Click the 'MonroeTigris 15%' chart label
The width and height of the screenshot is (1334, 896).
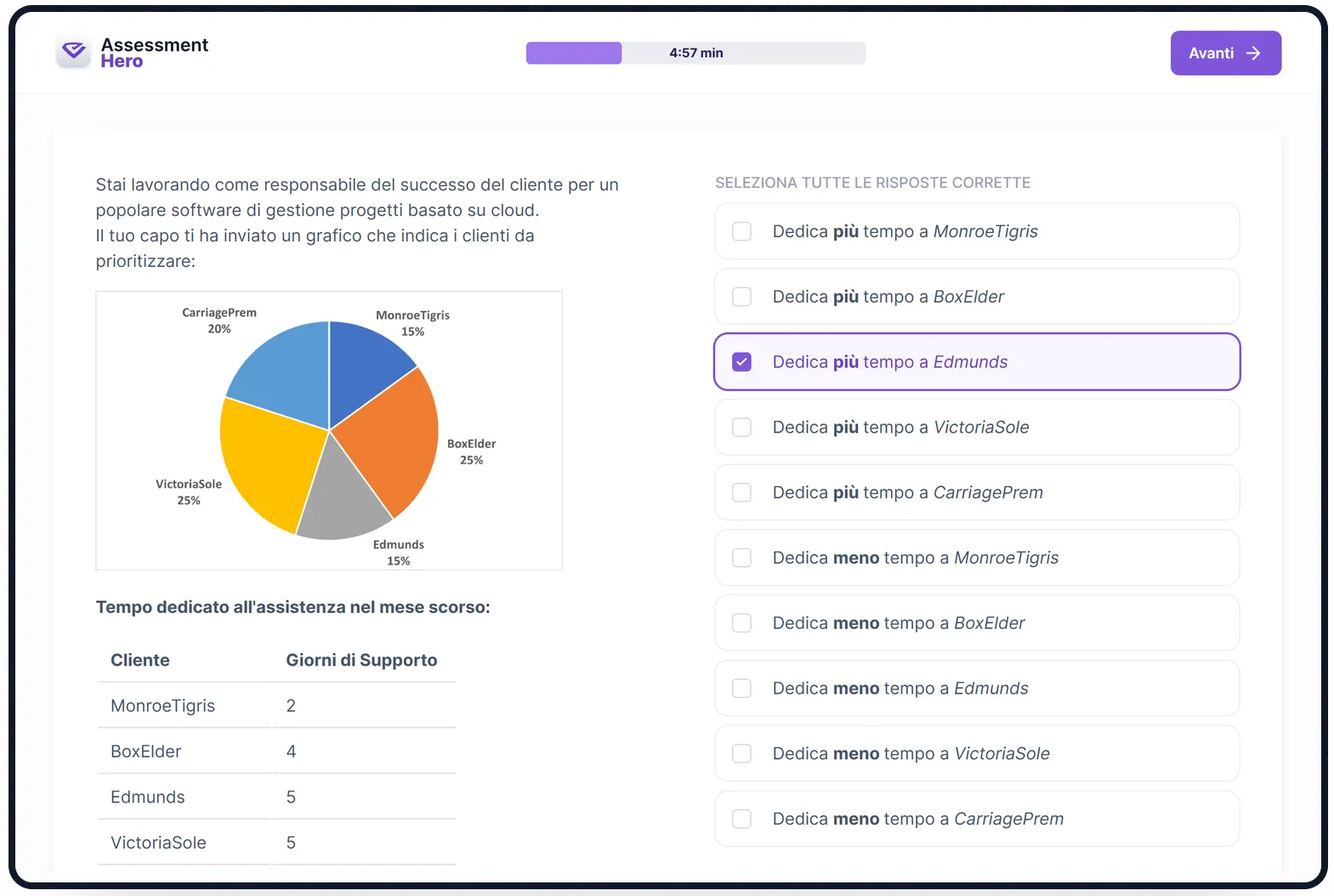412,323
